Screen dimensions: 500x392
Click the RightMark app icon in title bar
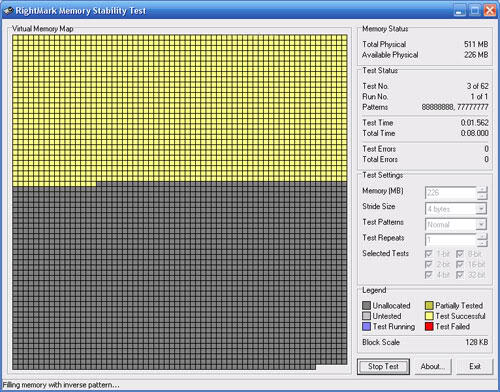(x=9, y=11)
